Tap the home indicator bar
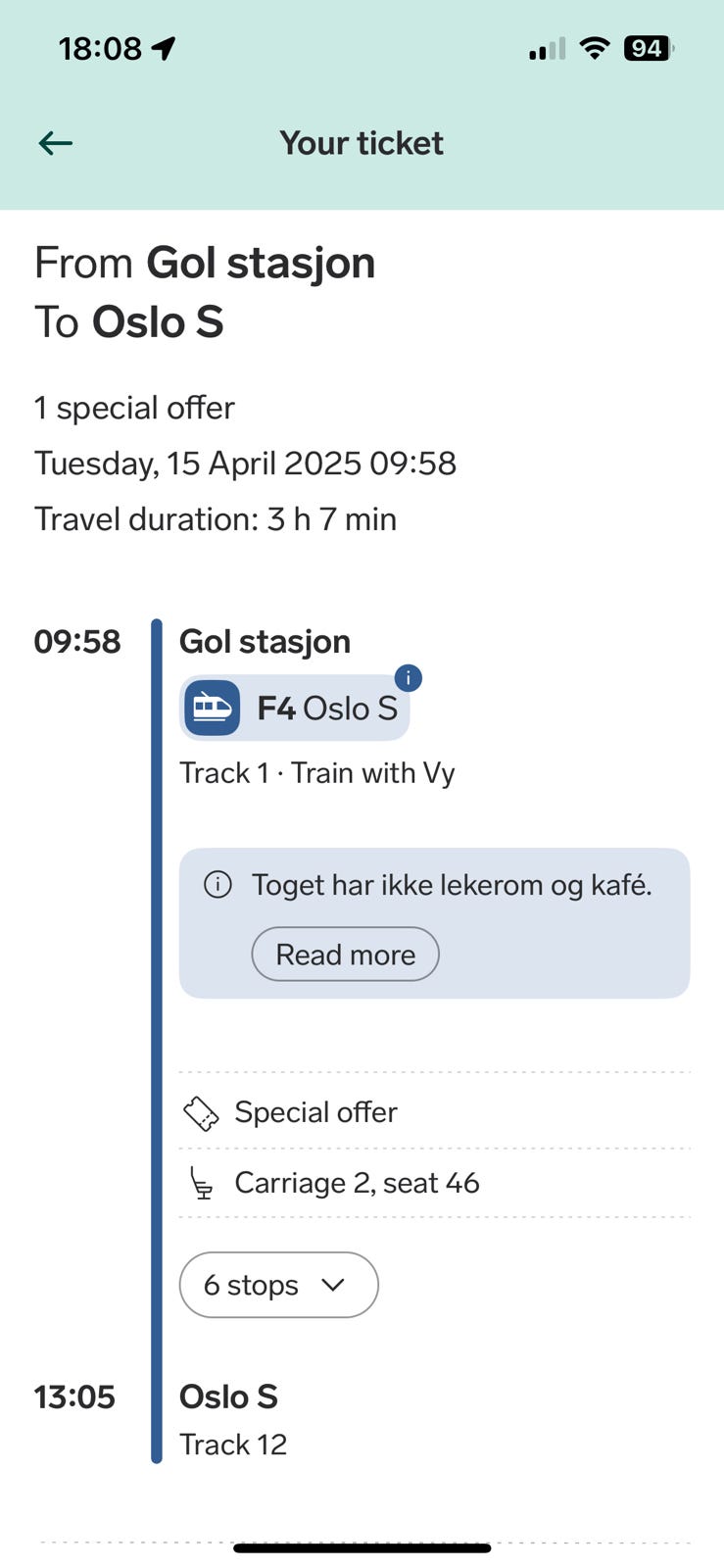The image size is (724, 1568). 362,1548
